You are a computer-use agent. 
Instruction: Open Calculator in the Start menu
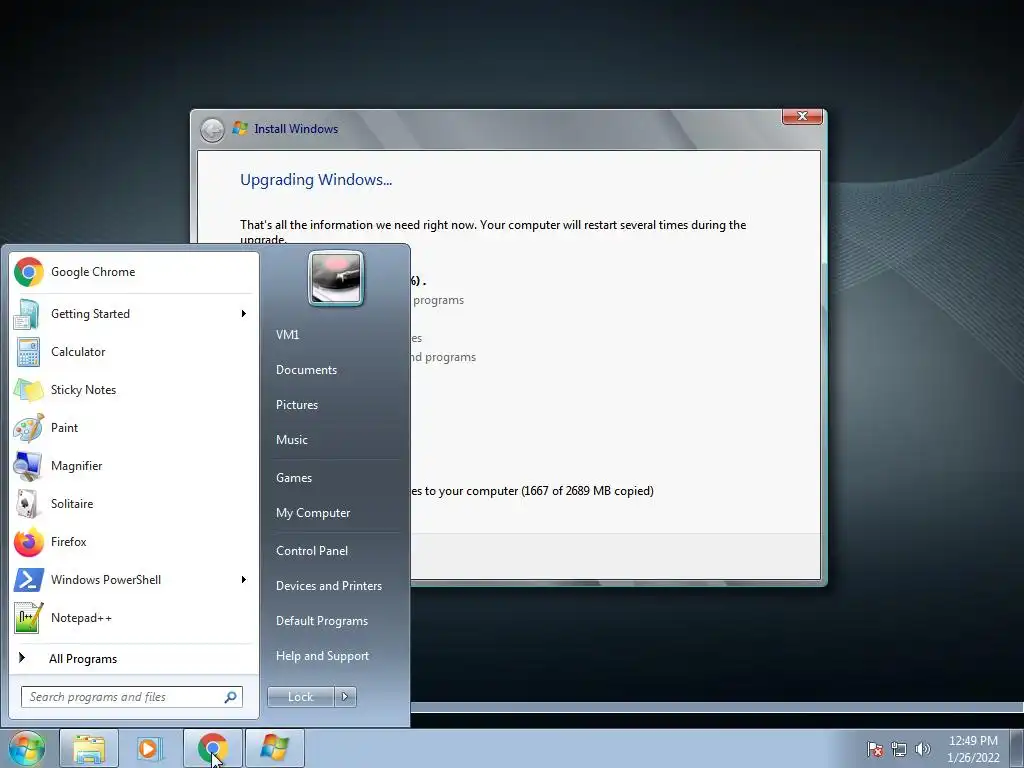click(x=133, y=351)
